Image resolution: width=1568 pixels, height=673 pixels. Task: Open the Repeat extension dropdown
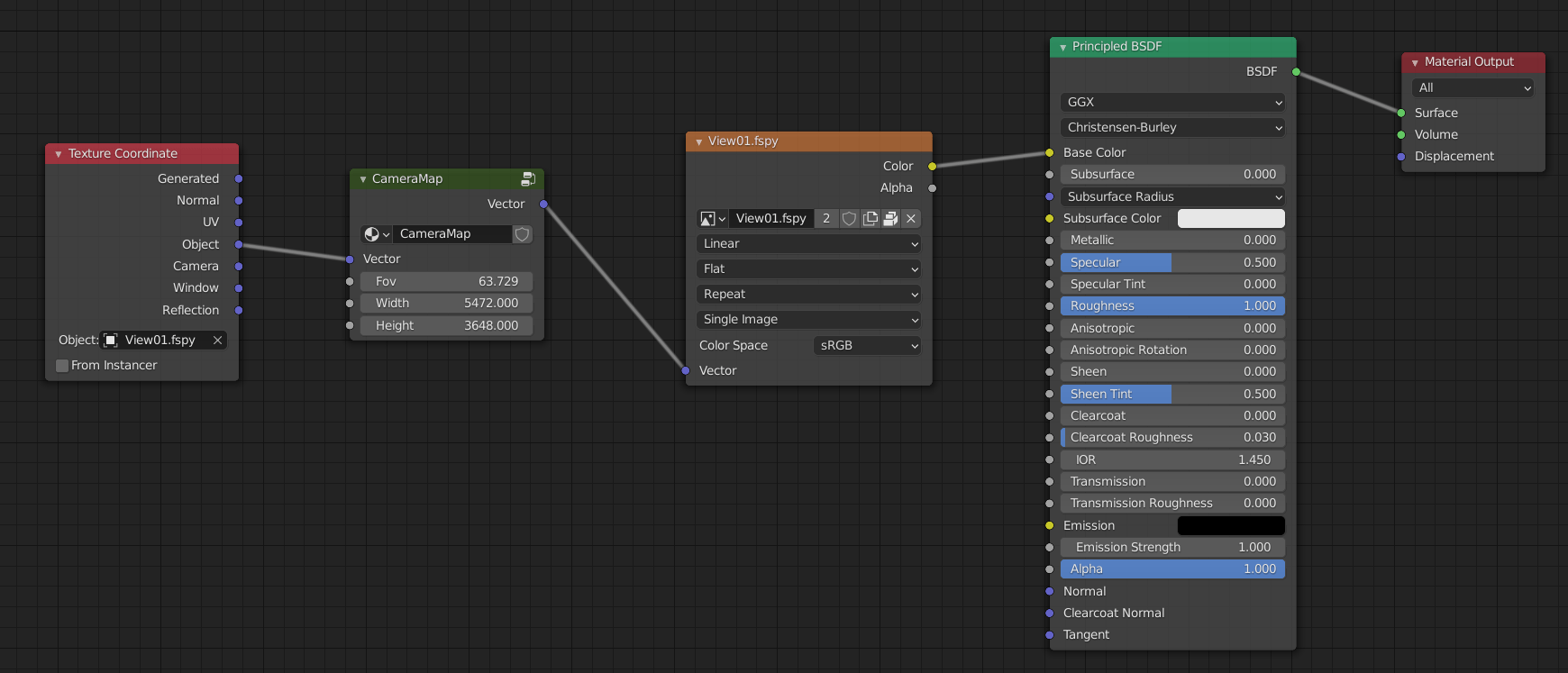click(x=809, y=295)
